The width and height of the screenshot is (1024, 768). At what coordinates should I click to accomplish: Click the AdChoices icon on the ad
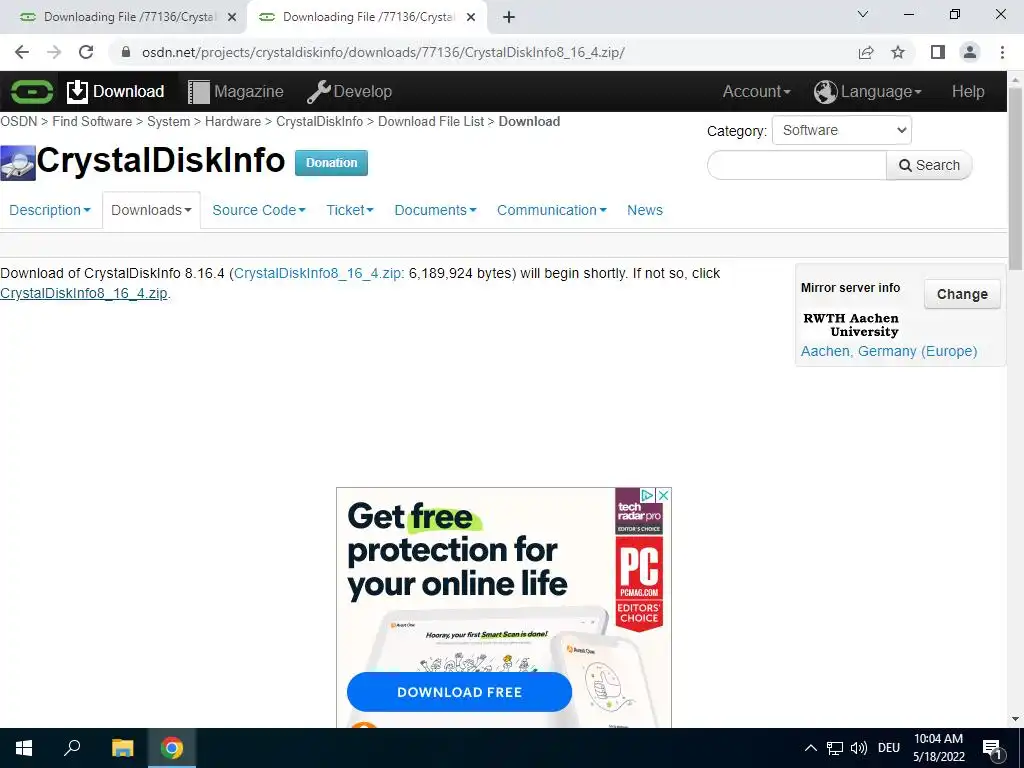(647, 496)
